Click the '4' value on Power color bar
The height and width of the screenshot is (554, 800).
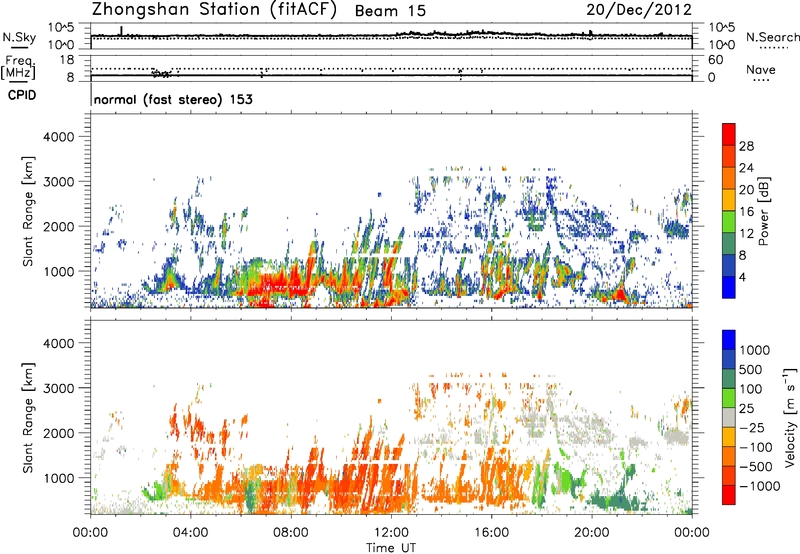[x=742, y=277]
